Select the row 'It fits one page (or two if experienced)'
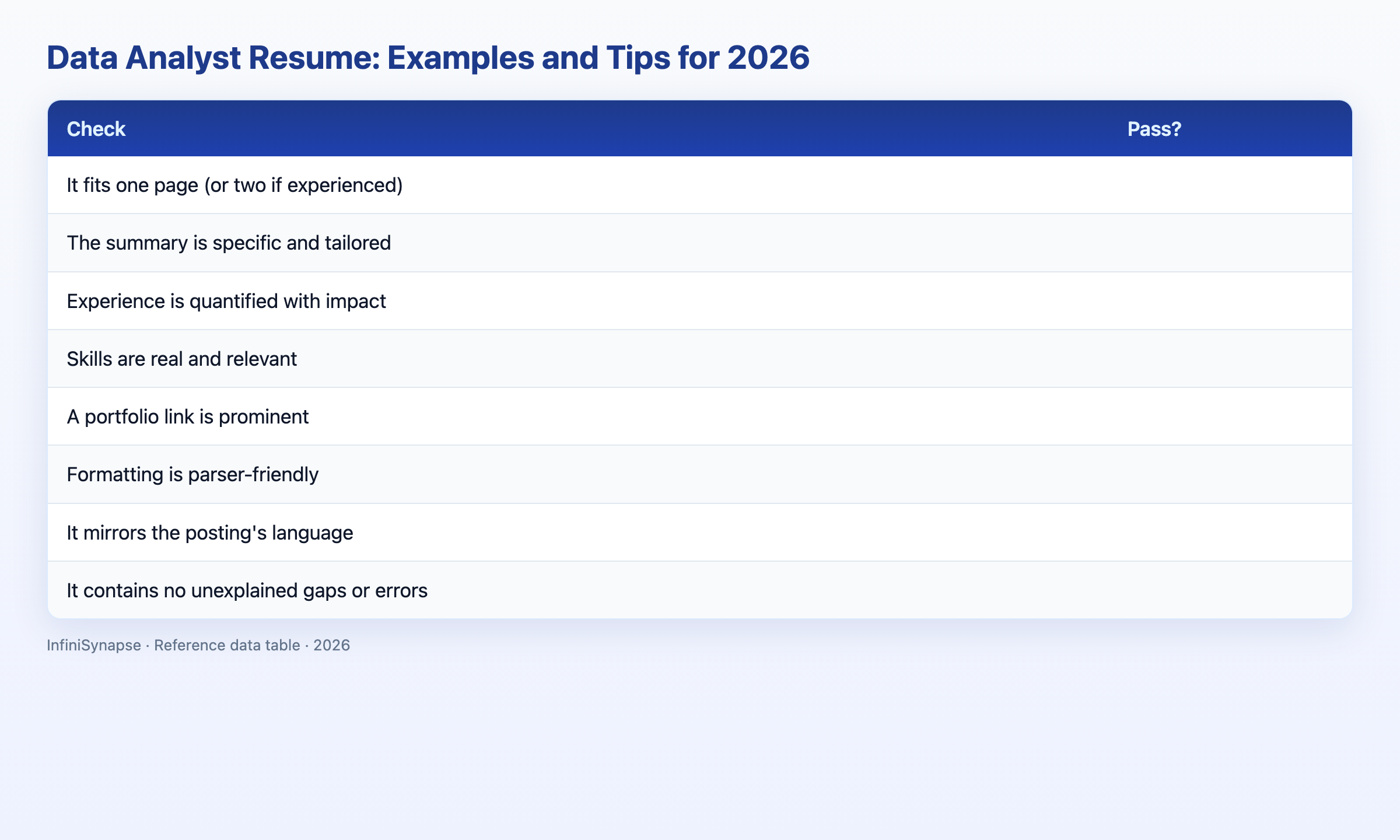 click(x=700, y=185)
